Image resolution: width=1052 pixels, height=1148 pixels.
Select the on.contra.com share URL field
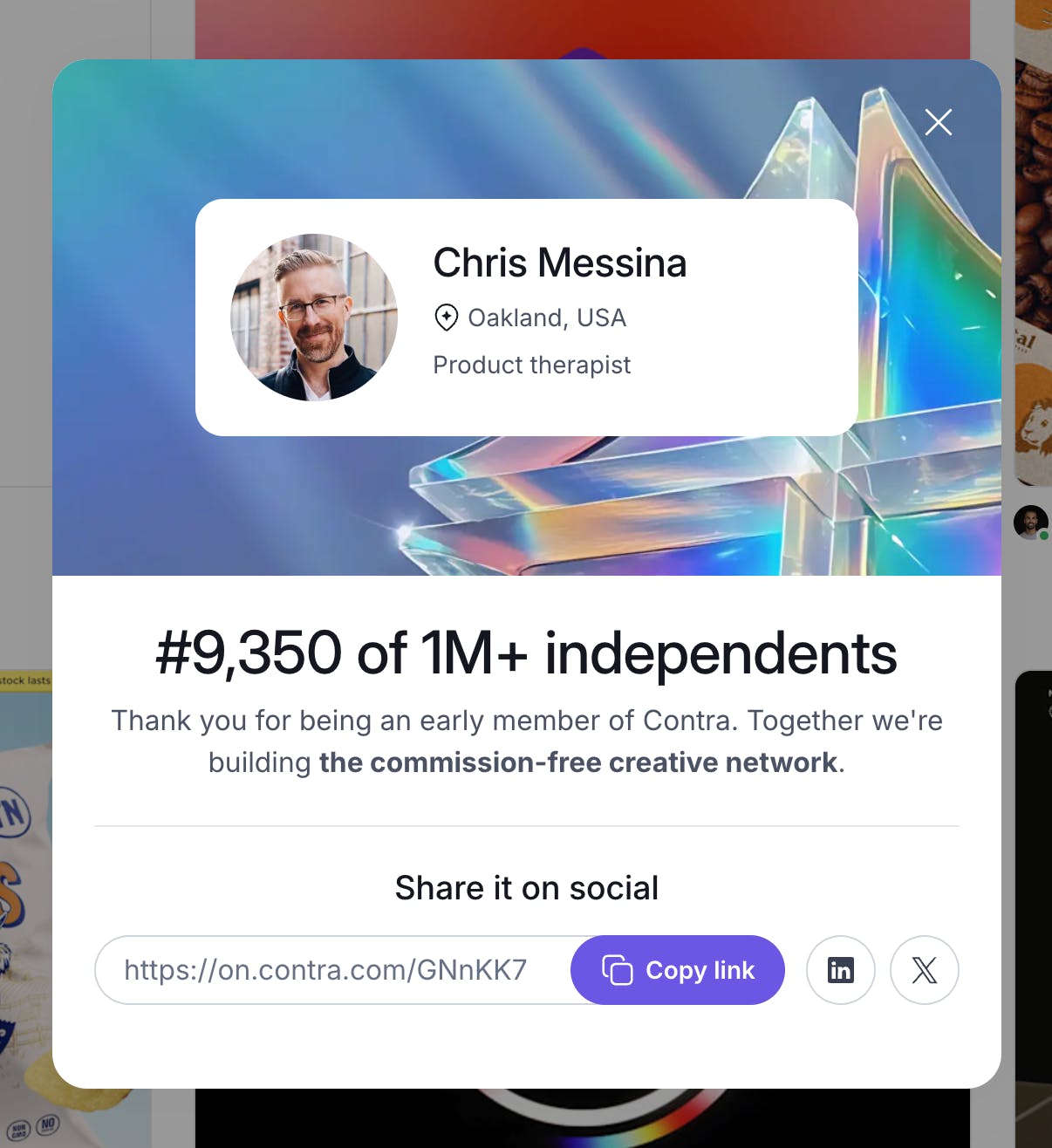pos(333,970)
